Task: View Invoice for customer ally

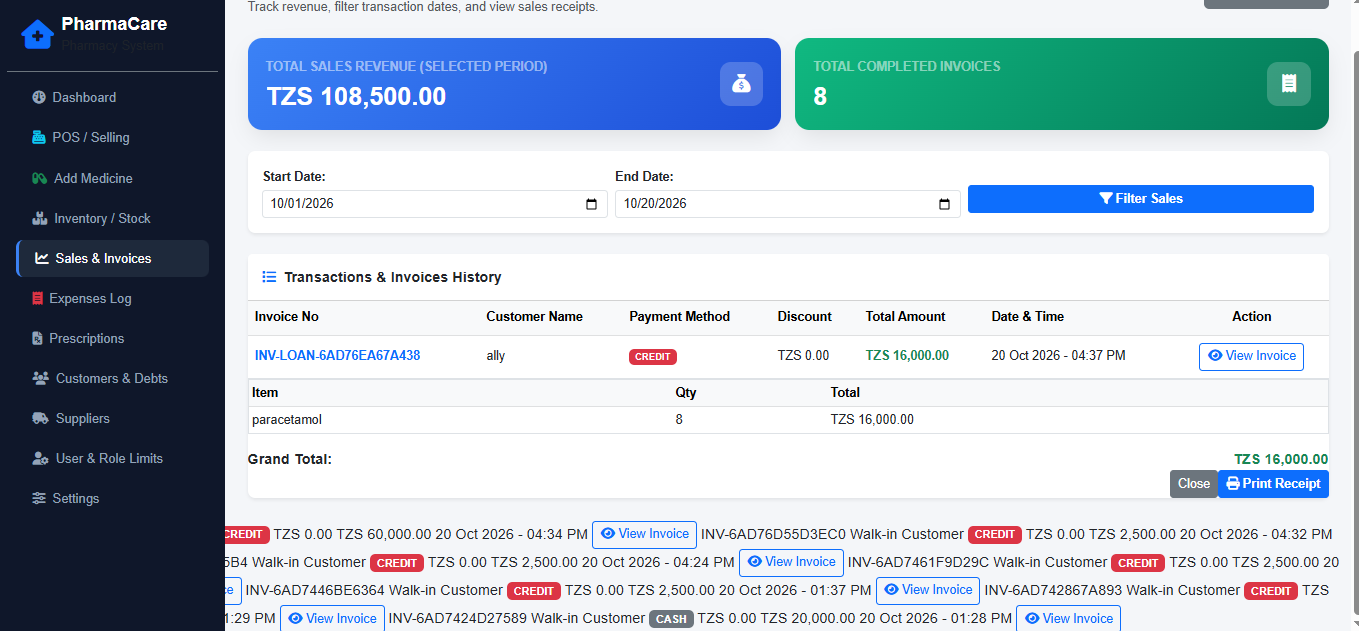Action: tap(1251, 356)
